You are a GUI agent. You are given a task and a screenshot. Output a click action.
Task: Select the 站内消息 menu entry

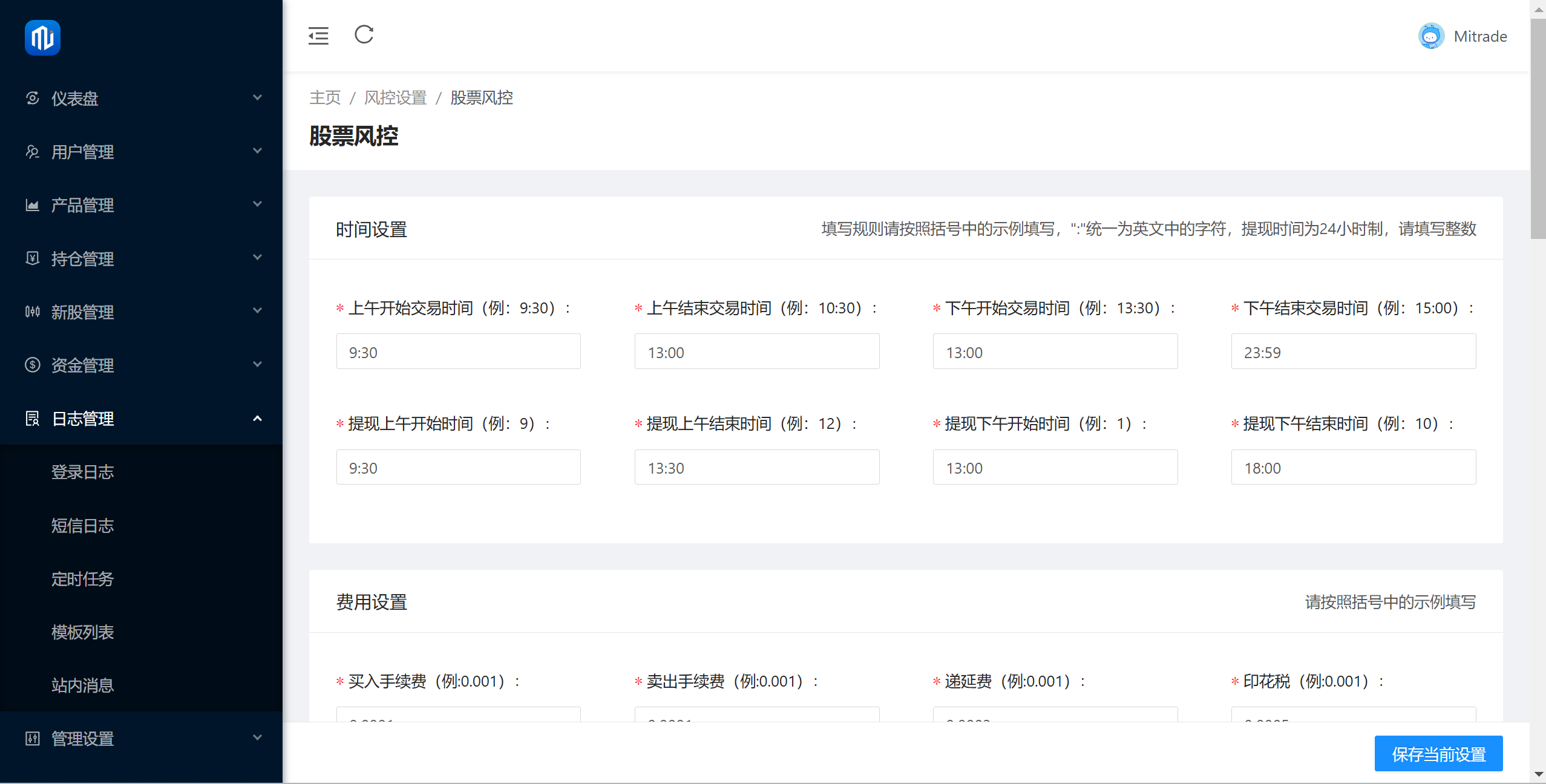pos(82,685)
